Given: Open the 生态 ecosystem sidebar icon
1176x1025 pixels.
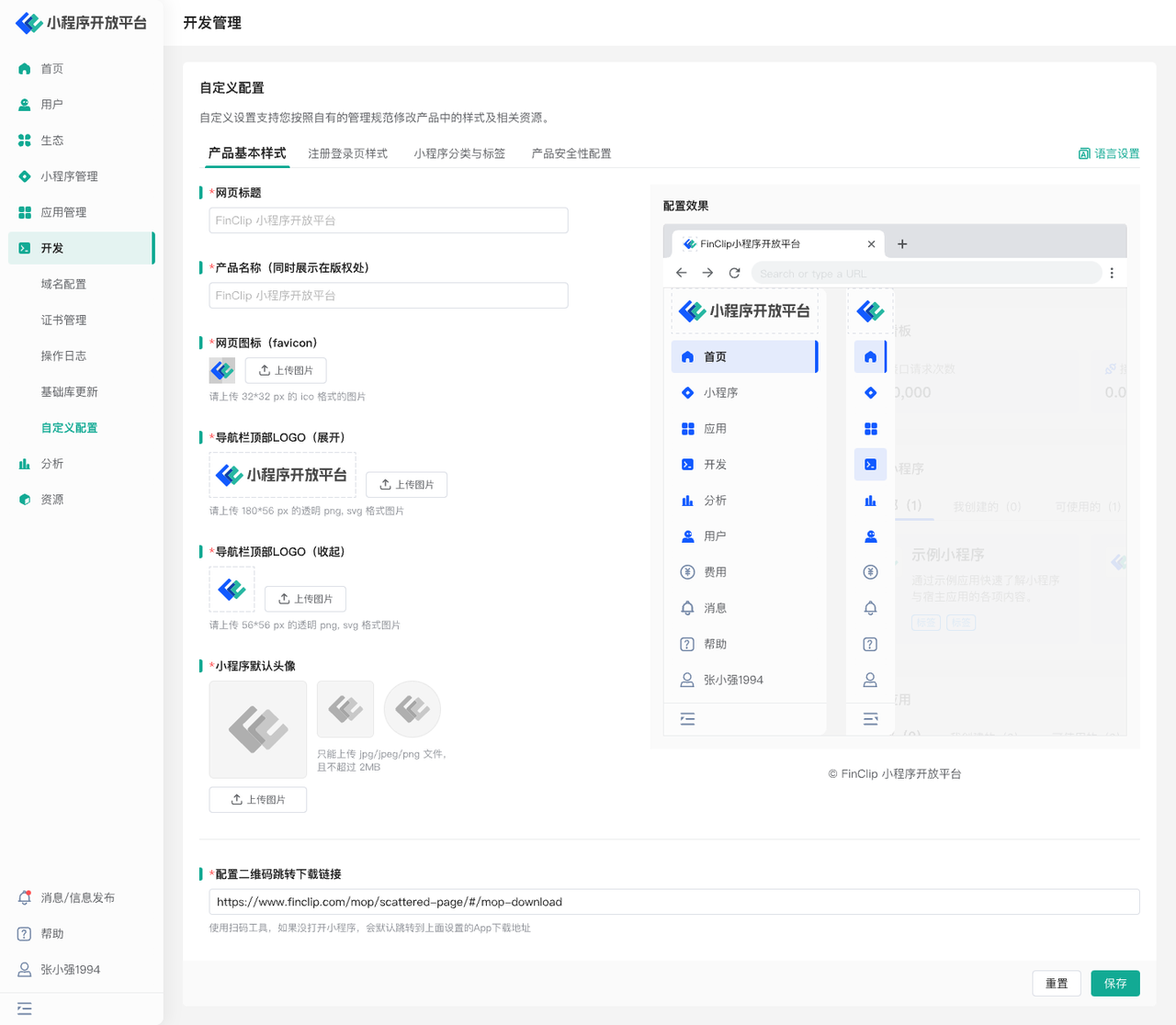Looking at the screenshot, I should (x=25, y=141).
